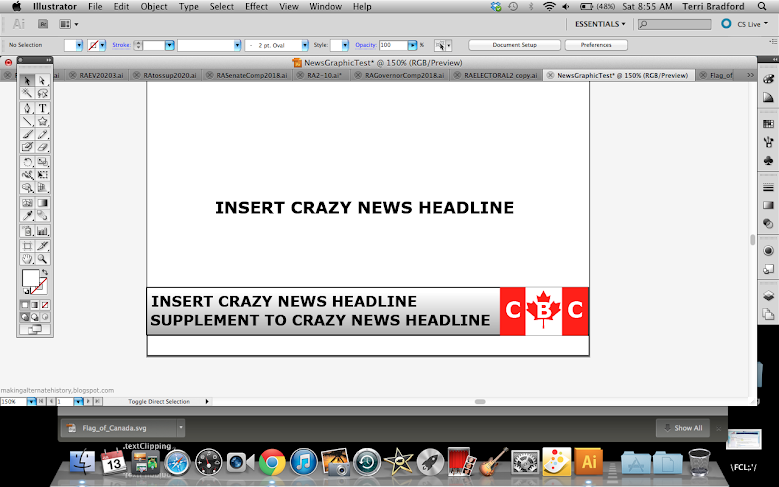Click the Stroke swatch with red slash
779x487 pixels.
click(39, 286)
